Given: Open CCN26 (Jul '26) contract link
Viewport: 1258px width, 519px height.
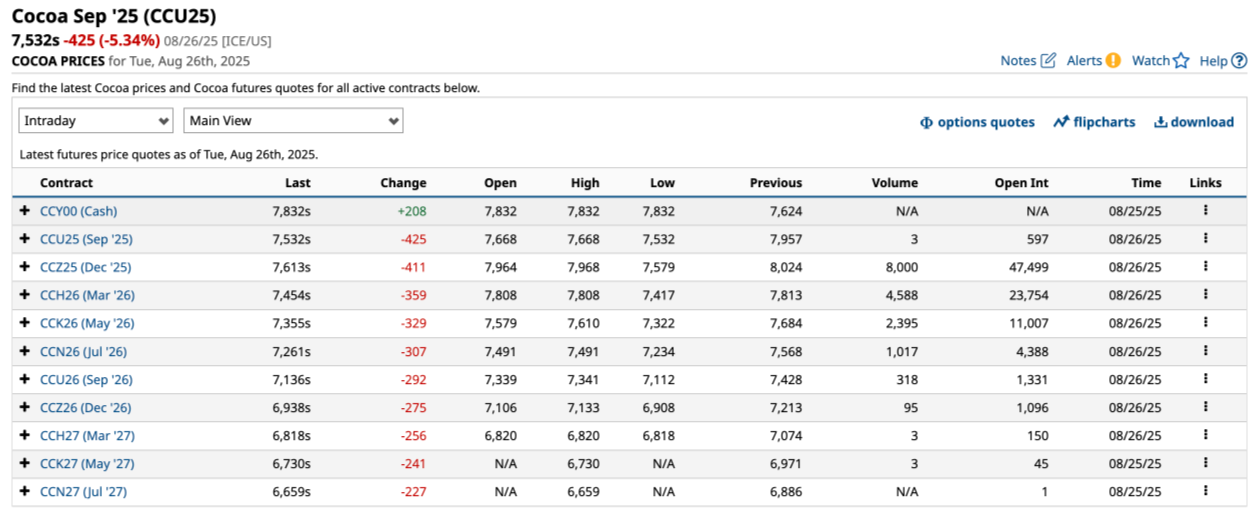Looking at the screenshot, I should pos(84,351).
